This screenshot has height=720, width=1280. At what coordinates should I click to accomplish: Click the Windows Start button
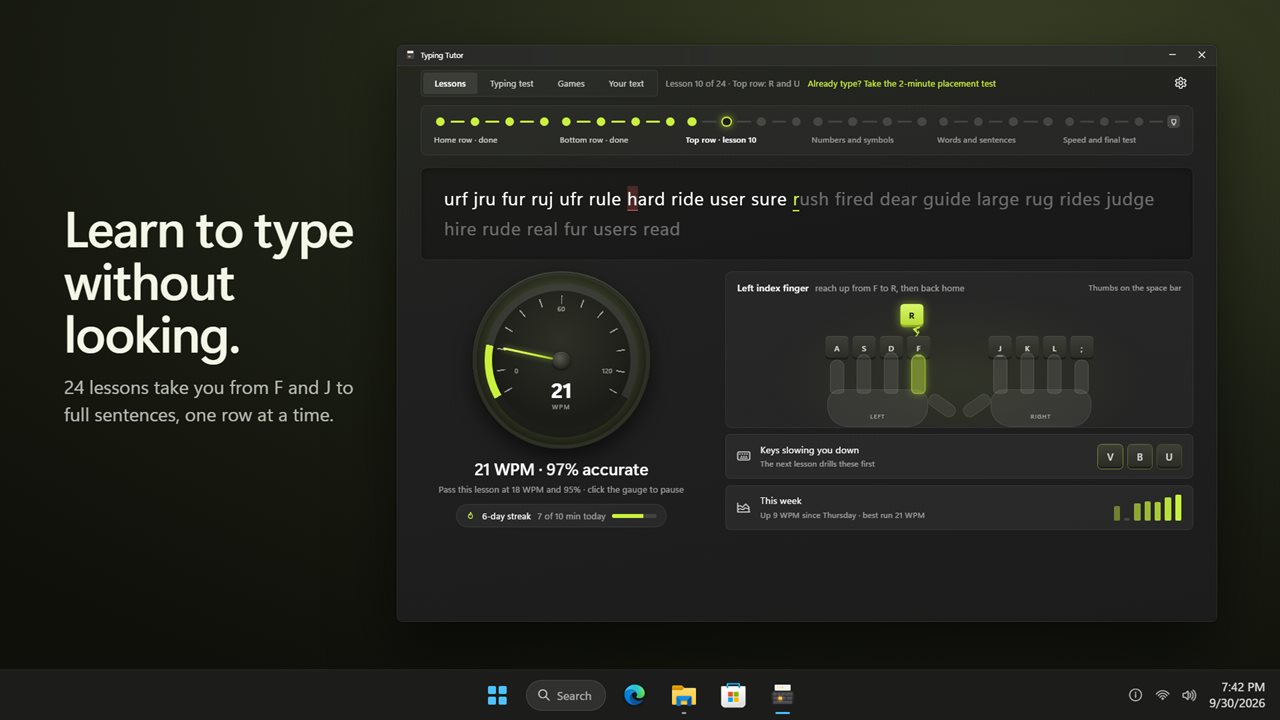tap(497, 695)
